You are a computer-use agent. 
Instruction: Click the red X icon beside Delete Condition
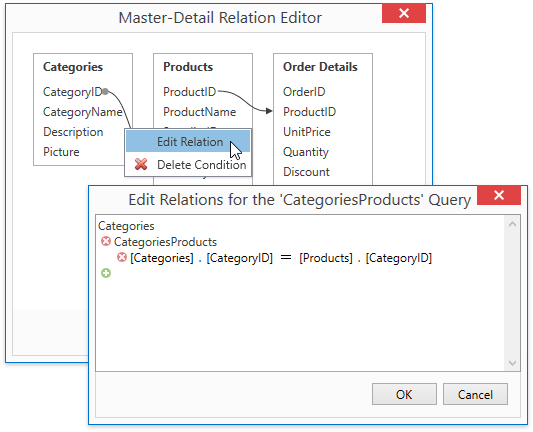[x=141, y=165]
